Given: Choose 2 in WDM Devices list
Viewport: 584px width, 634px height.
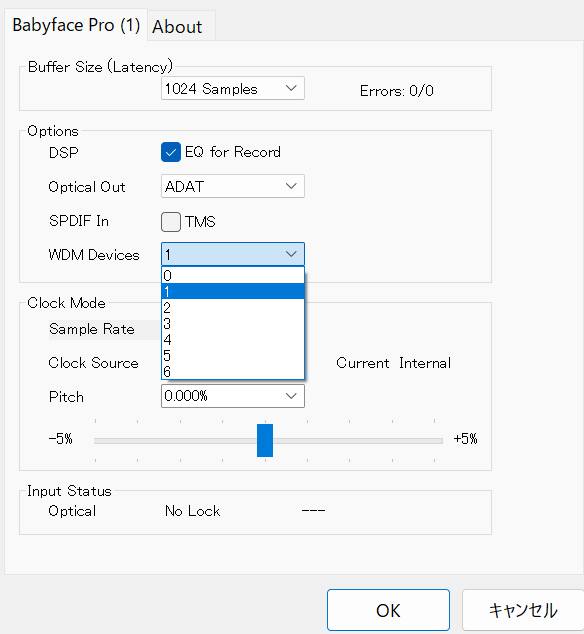Looking at the screenshot, I should (x=233, y=307).
